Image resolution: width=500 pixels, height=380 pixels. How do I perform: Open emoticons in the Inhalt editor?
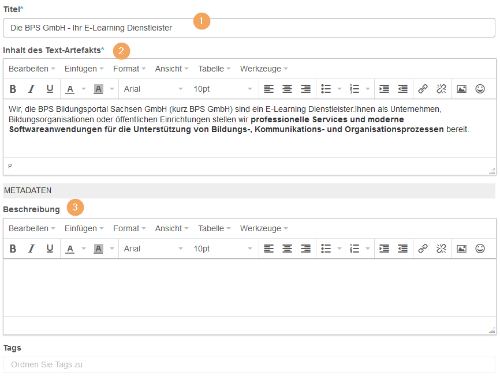coord(480,89)
